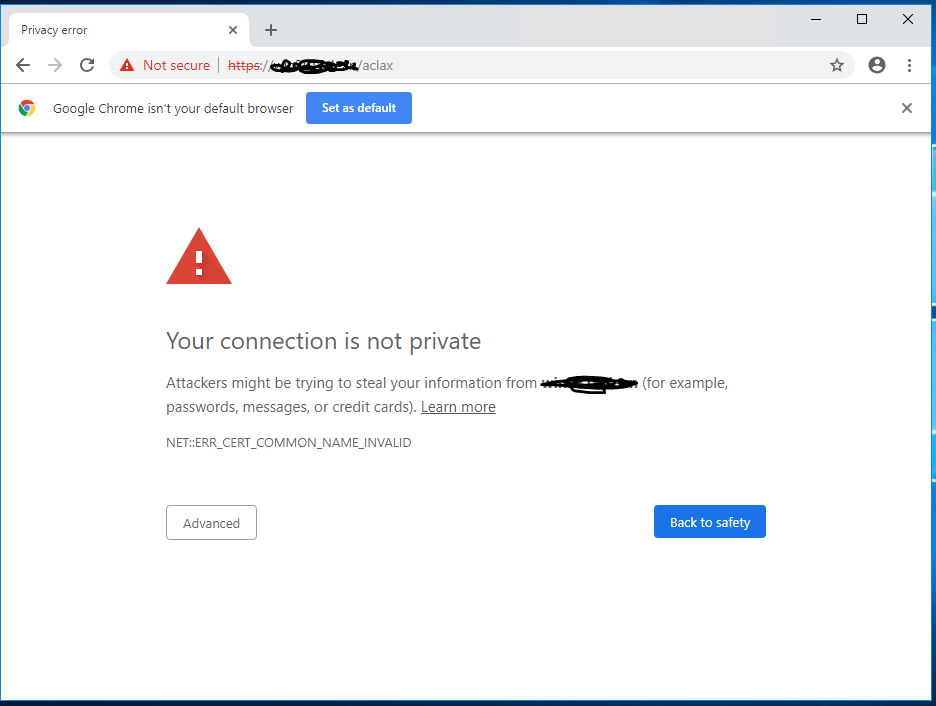This screenshot has height=706, width=936.
Task: Open a new tab with the plus button
Action: 270,29
